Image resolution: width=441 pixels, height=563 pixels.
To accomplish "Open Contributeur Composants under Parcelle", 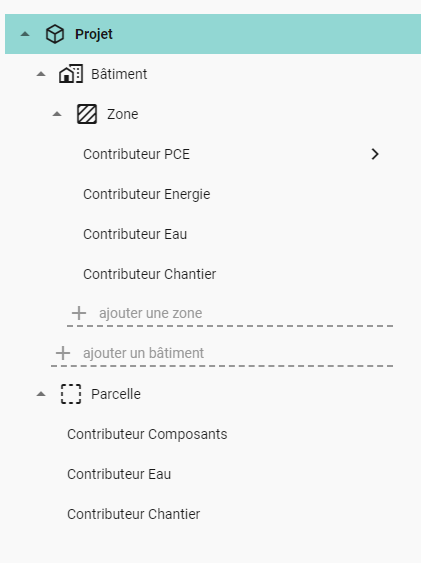I will tap(147, 434).
